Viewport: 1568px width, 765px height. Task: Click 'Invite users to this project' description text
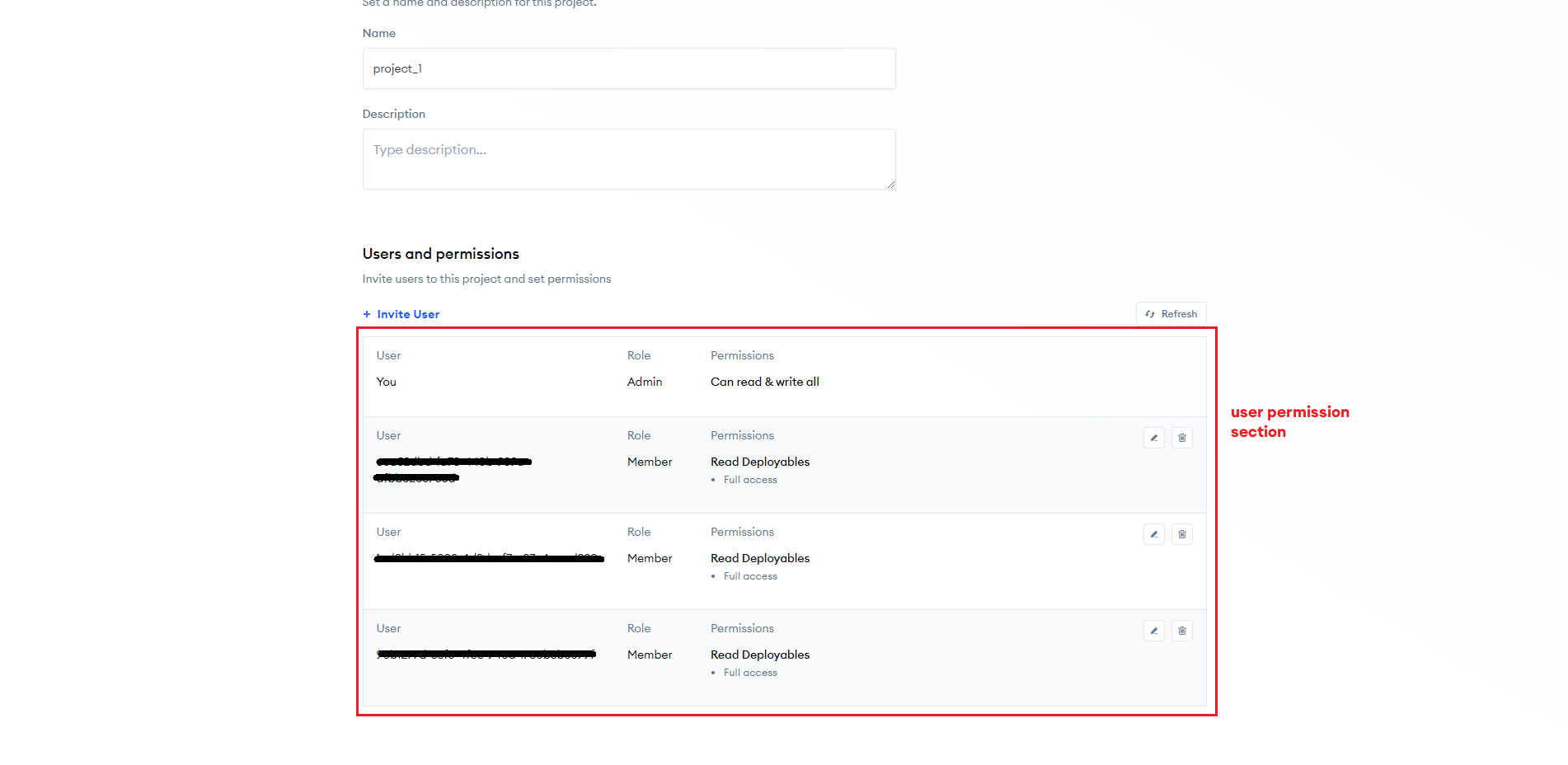click(486, 279)
